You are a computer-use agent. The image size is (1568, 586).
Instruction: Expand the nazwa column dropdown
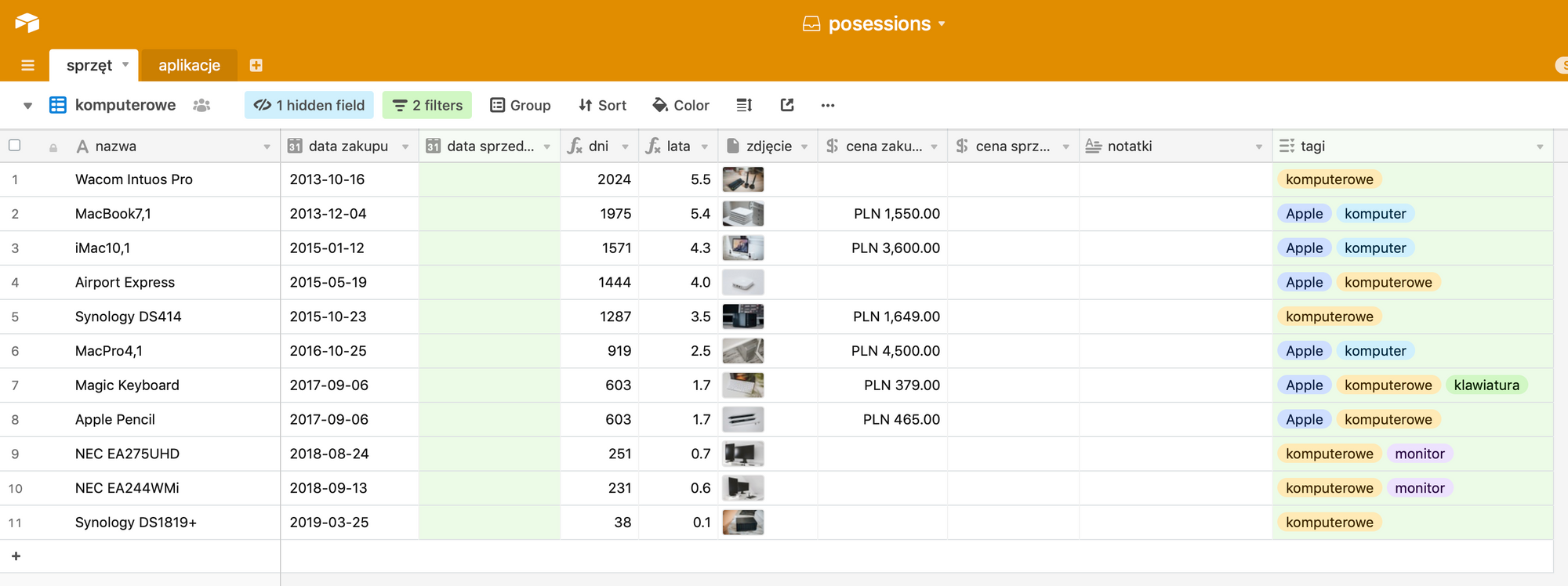pyautogui.click(x=267, y=146)
